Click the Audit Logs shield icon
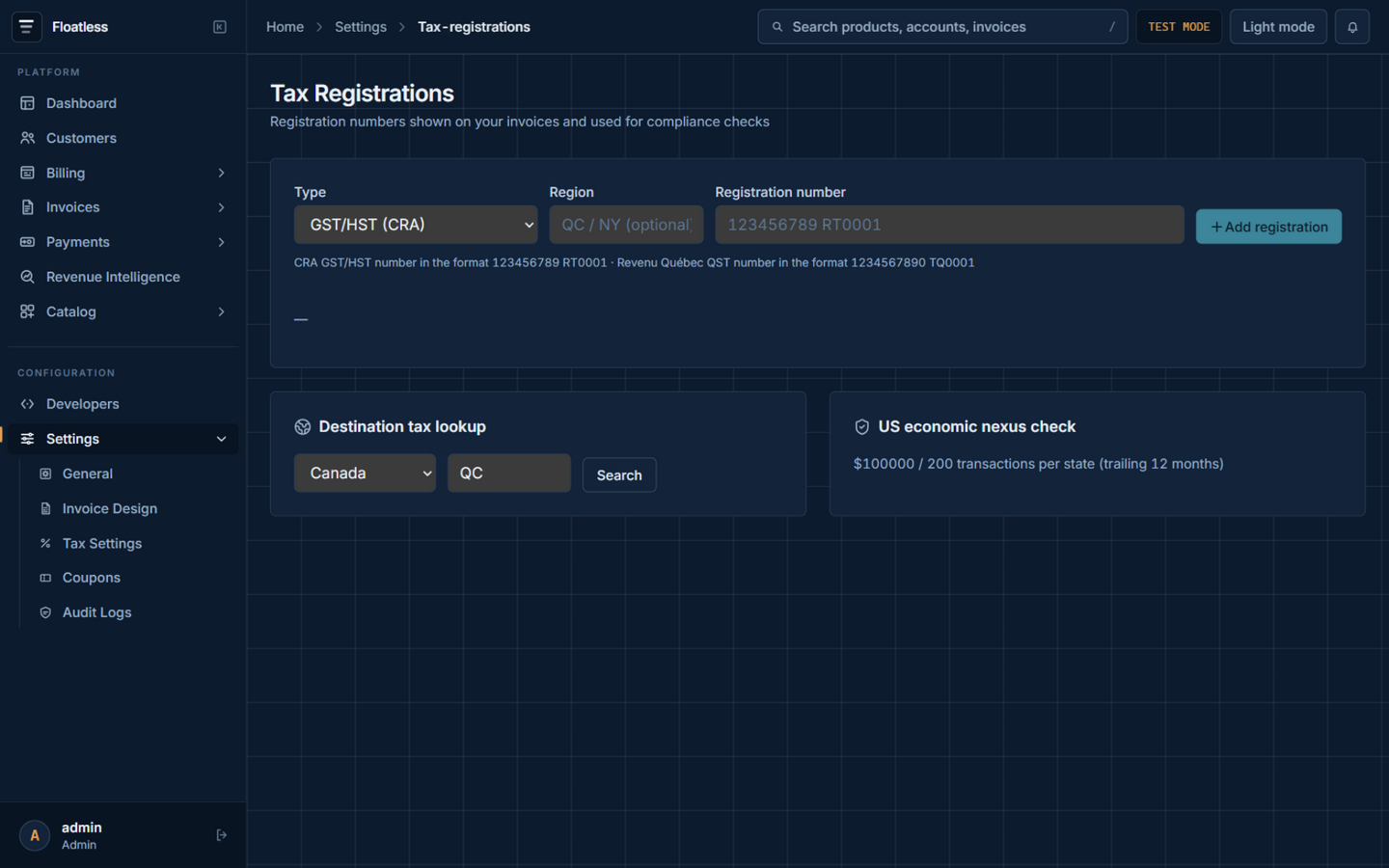 click(x=45, y=612)
